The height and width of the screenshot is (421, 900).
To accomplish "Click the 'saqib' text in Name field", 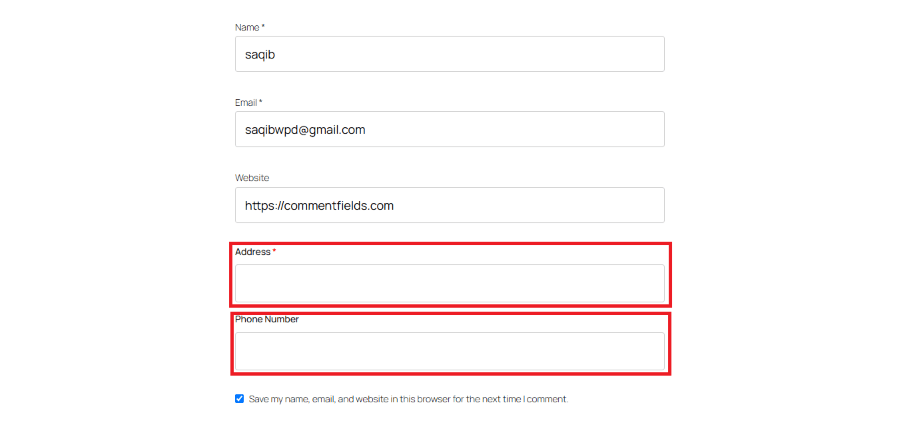I will coord(260,54).
